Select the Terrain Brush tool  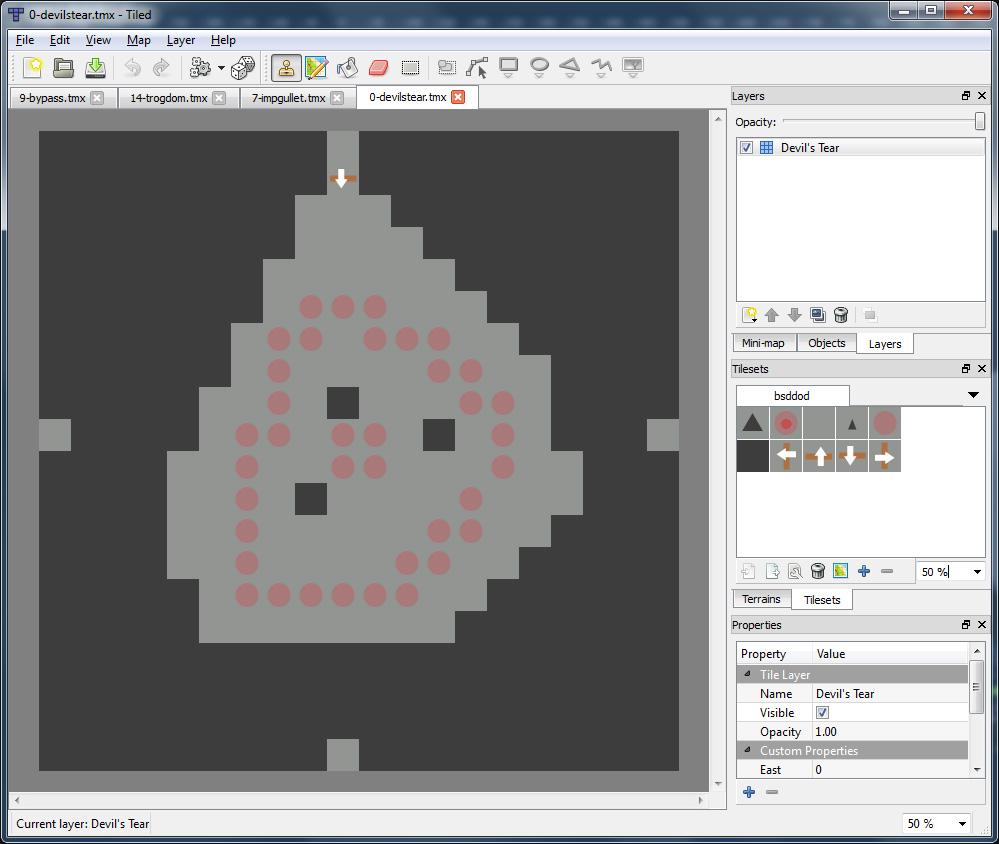click(317, 68)
